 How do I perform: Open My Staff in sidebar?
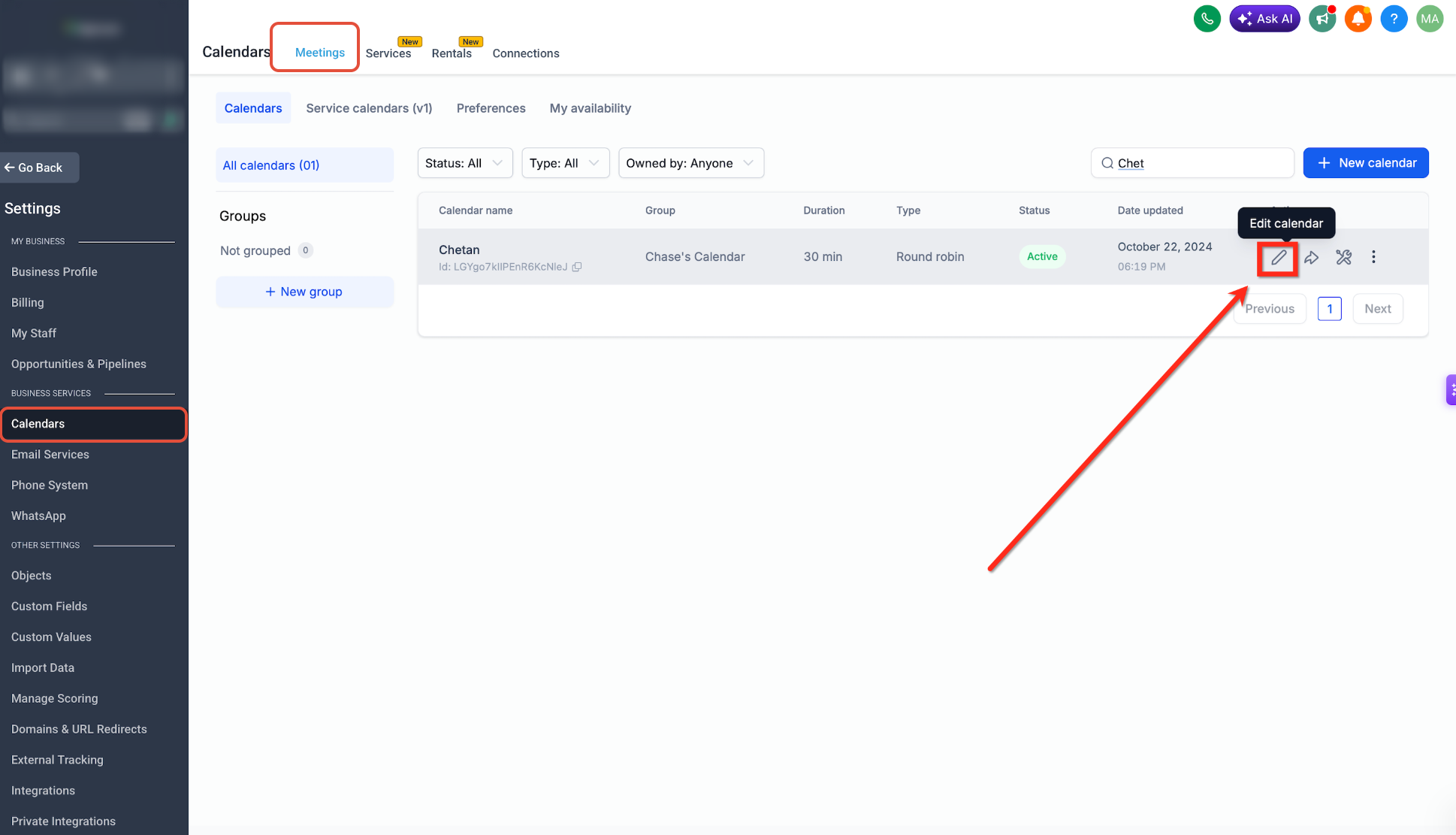(x=34, y=333)
